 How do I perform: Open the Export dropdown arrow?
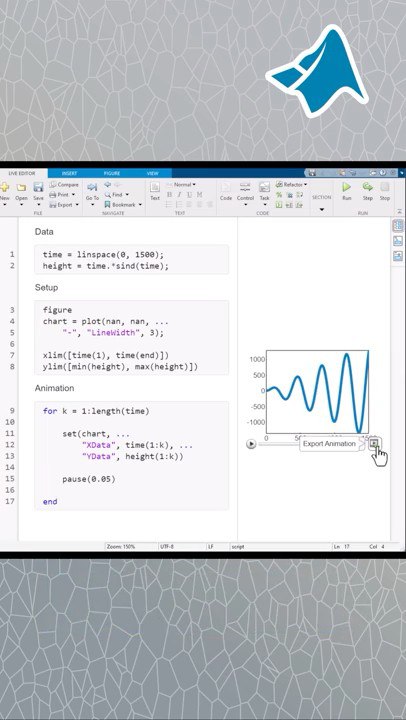tap(77, 205)
